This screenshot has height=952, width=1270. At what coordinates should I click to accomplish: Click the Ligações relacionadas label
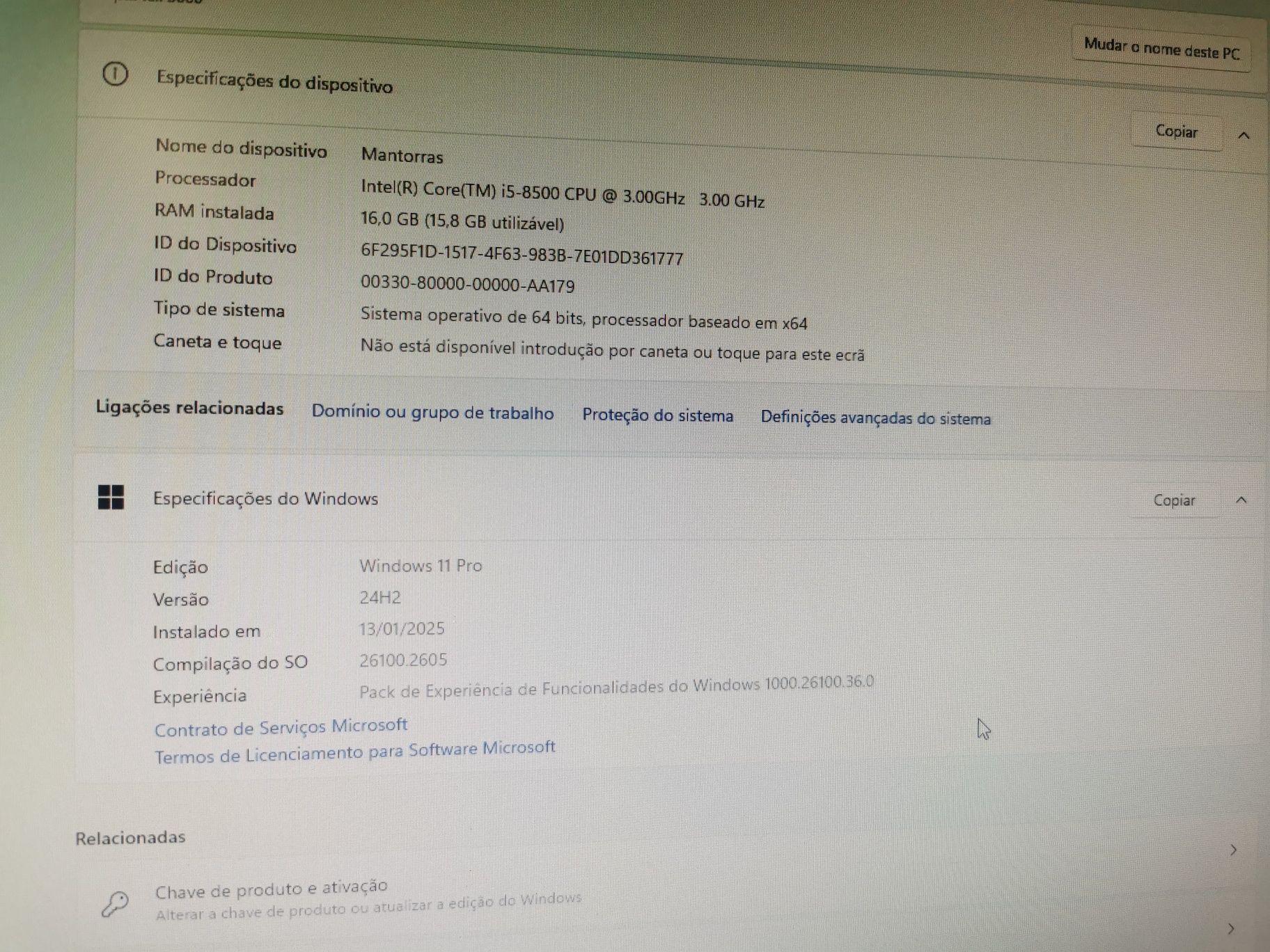tap(189, 408)
